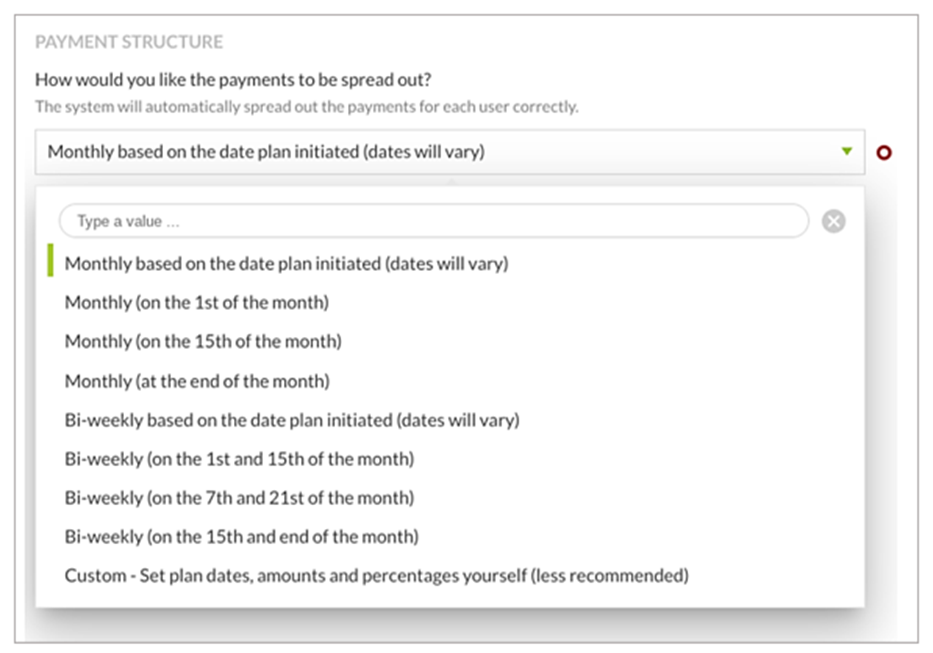Select Bi-weekly based on date plan initiated
This screenshot has width=933, height=653.
pyautogui.click(x=292, y=420)
